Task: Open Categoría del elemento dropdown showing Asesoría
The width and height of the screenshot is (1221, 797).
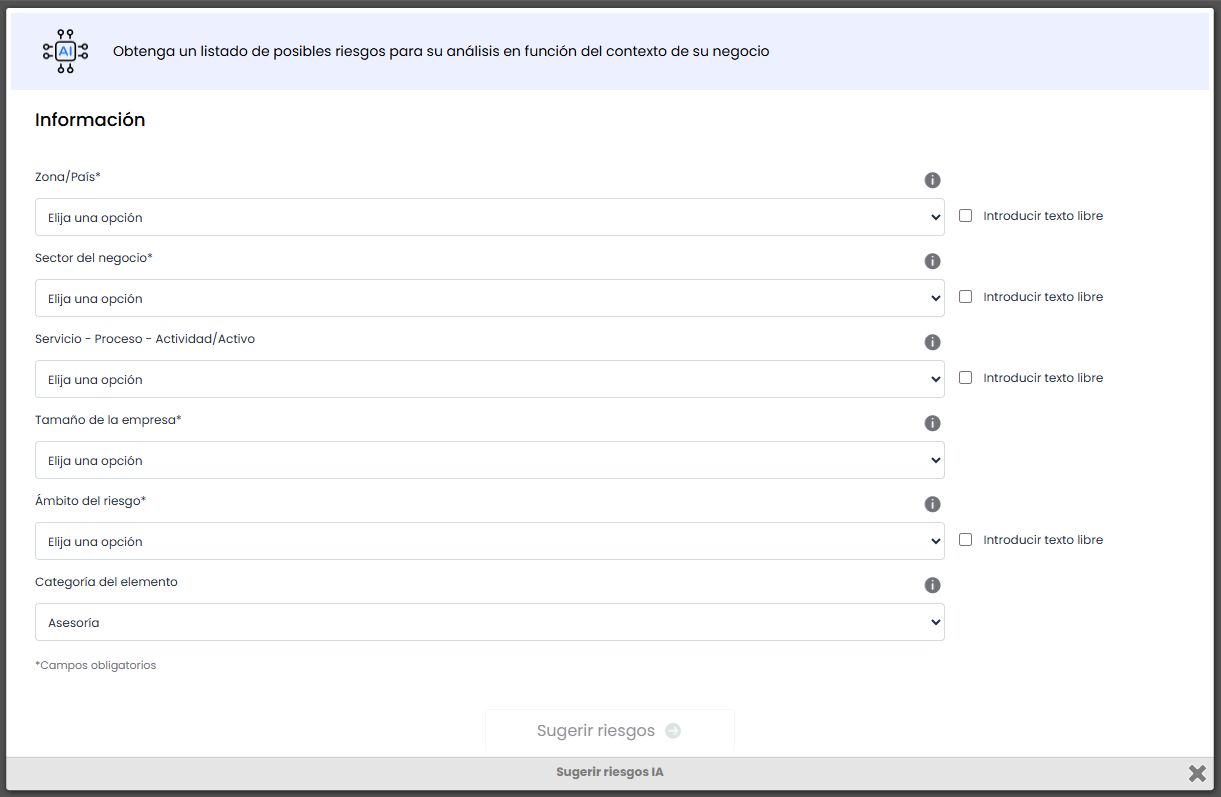Action: [x=489, y=622]
